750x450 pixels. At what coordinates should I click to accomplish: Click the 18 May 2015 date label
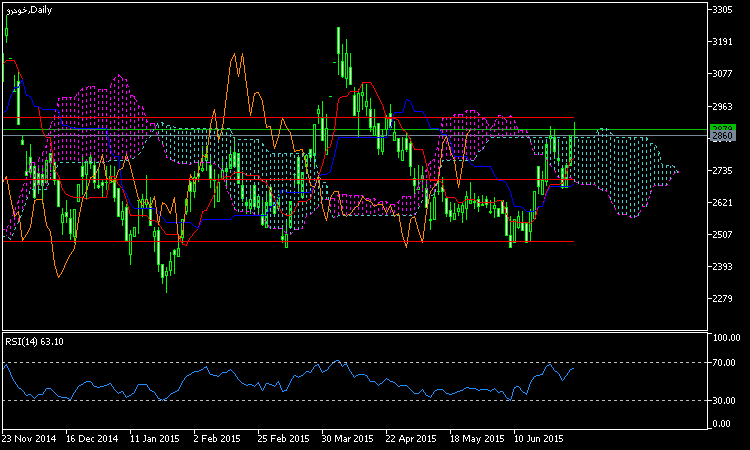coord(477,439)
